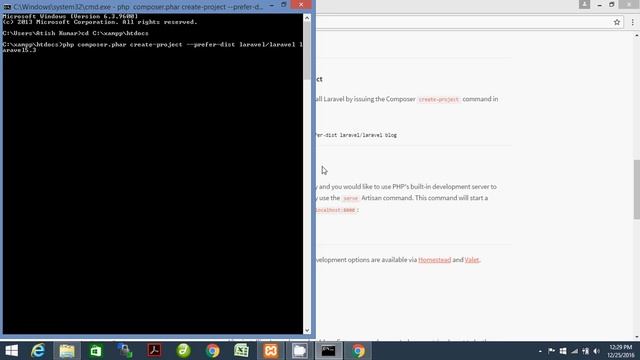Click the 'laravel/laravel blog' code line
This screenshot has width=640, height=360.
point(368,135)
